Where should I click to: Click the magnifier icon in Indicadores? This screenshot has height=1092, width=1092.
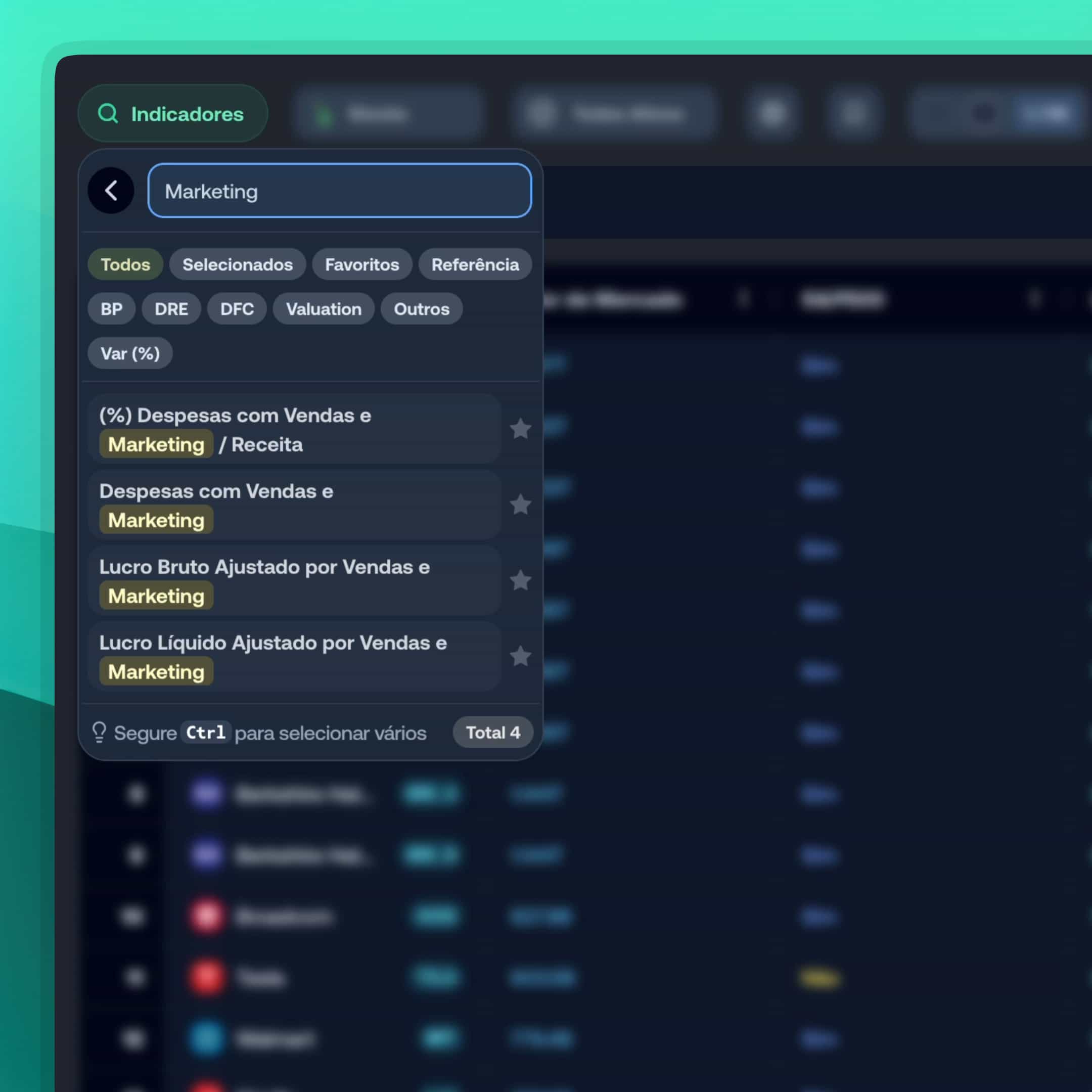click(x=108, y=114)
